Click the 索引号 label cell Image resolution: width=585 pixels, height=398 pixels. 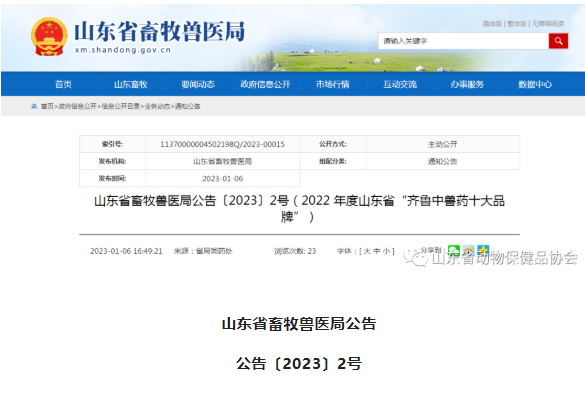click(112, 144)
